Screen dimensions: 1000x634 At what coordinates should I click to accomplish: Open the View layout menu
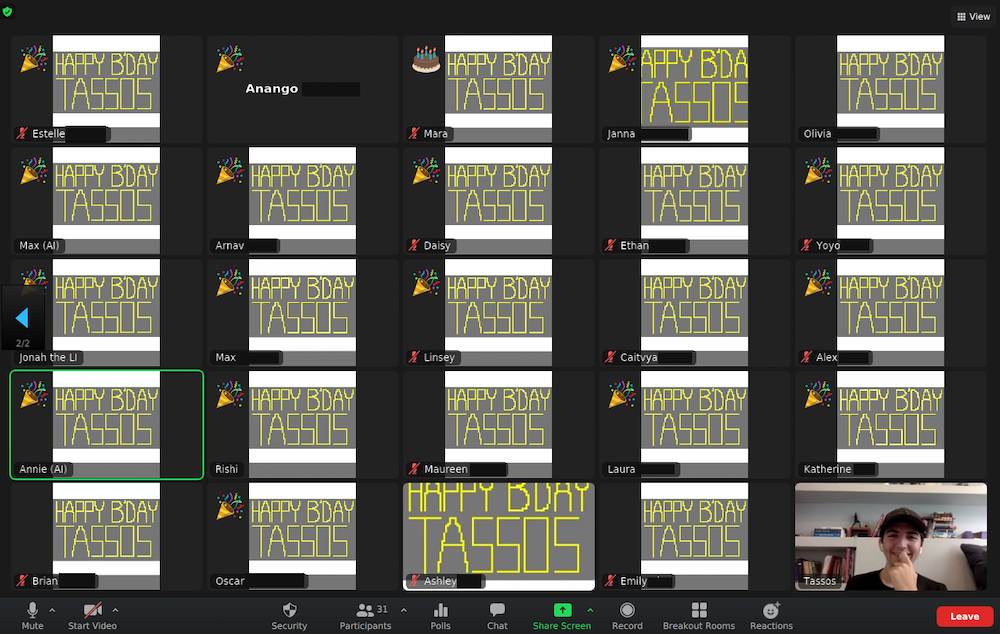click(973, 17)
